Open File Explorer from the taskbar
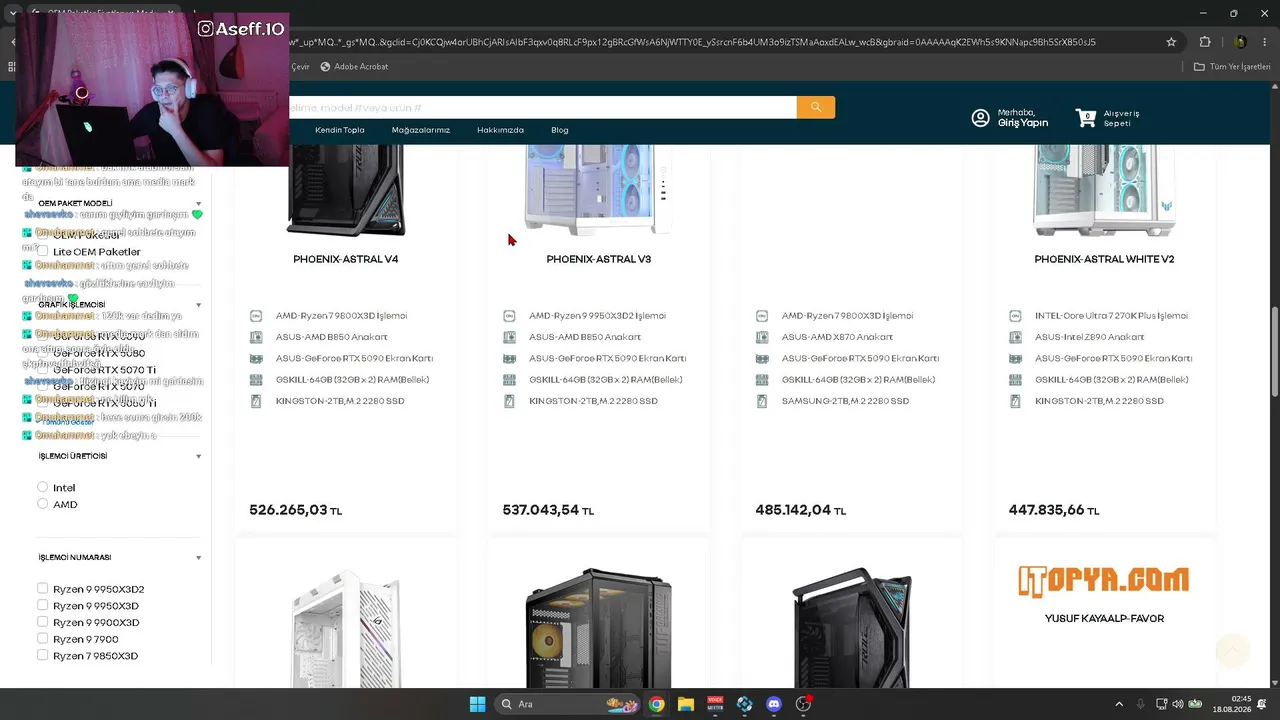The image size is (1280, 720). click(686, 704)
